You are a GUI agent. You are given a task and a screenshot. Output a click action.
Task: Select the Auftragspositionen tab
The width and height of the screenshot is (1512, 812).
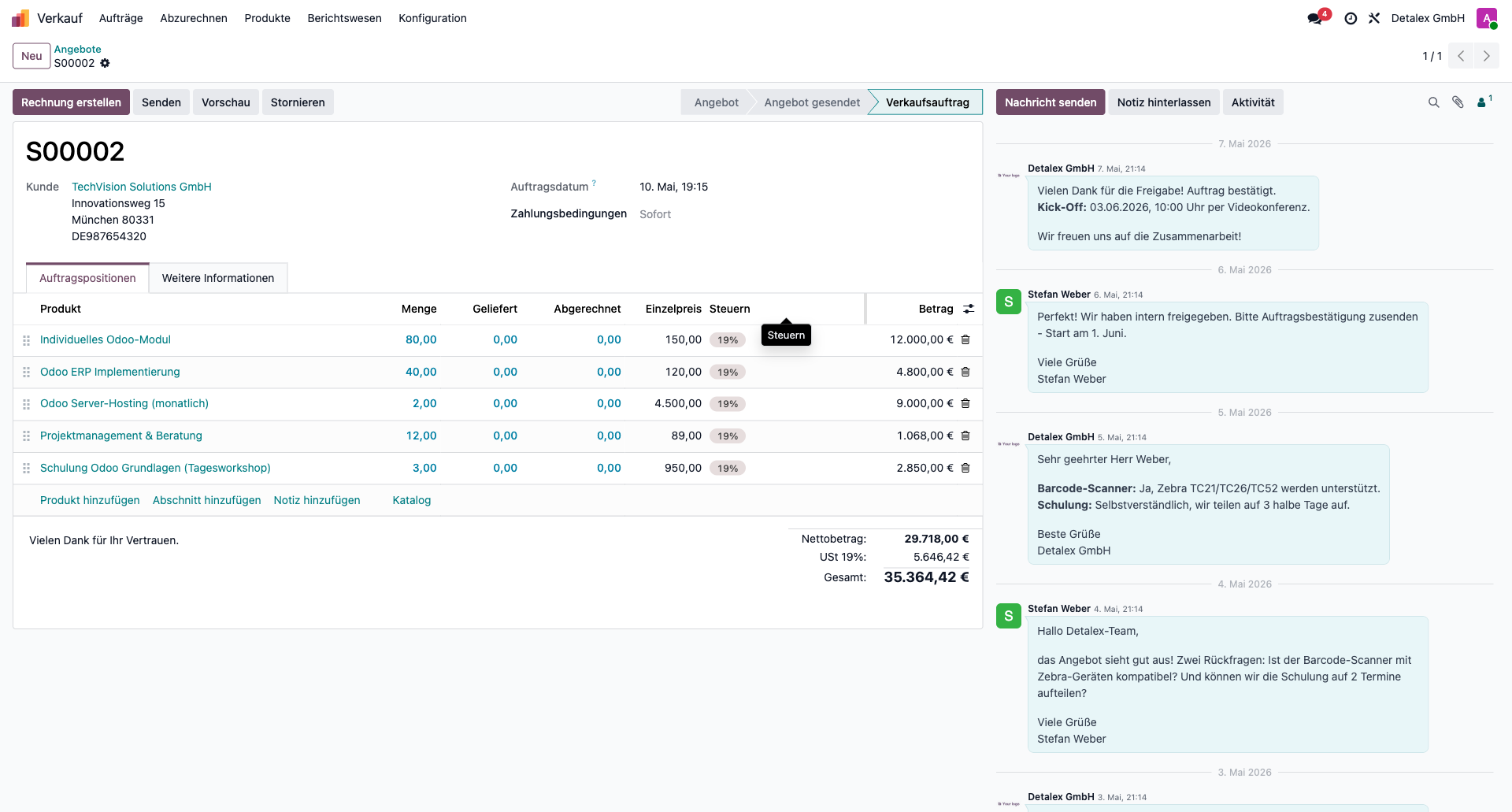[x=87, y=278]
